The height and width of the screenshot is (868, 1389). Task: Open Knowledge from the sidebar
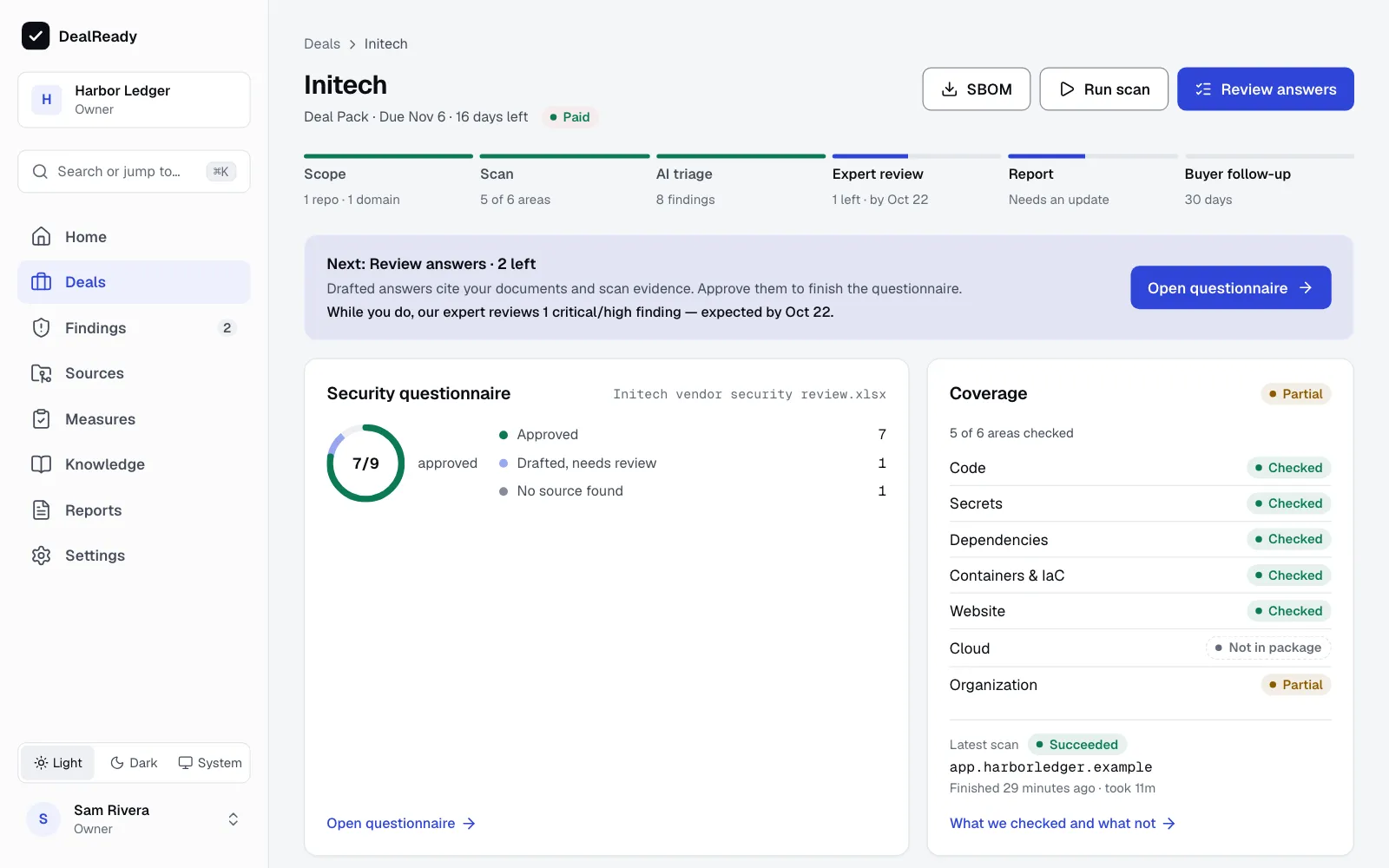point(134,464)
